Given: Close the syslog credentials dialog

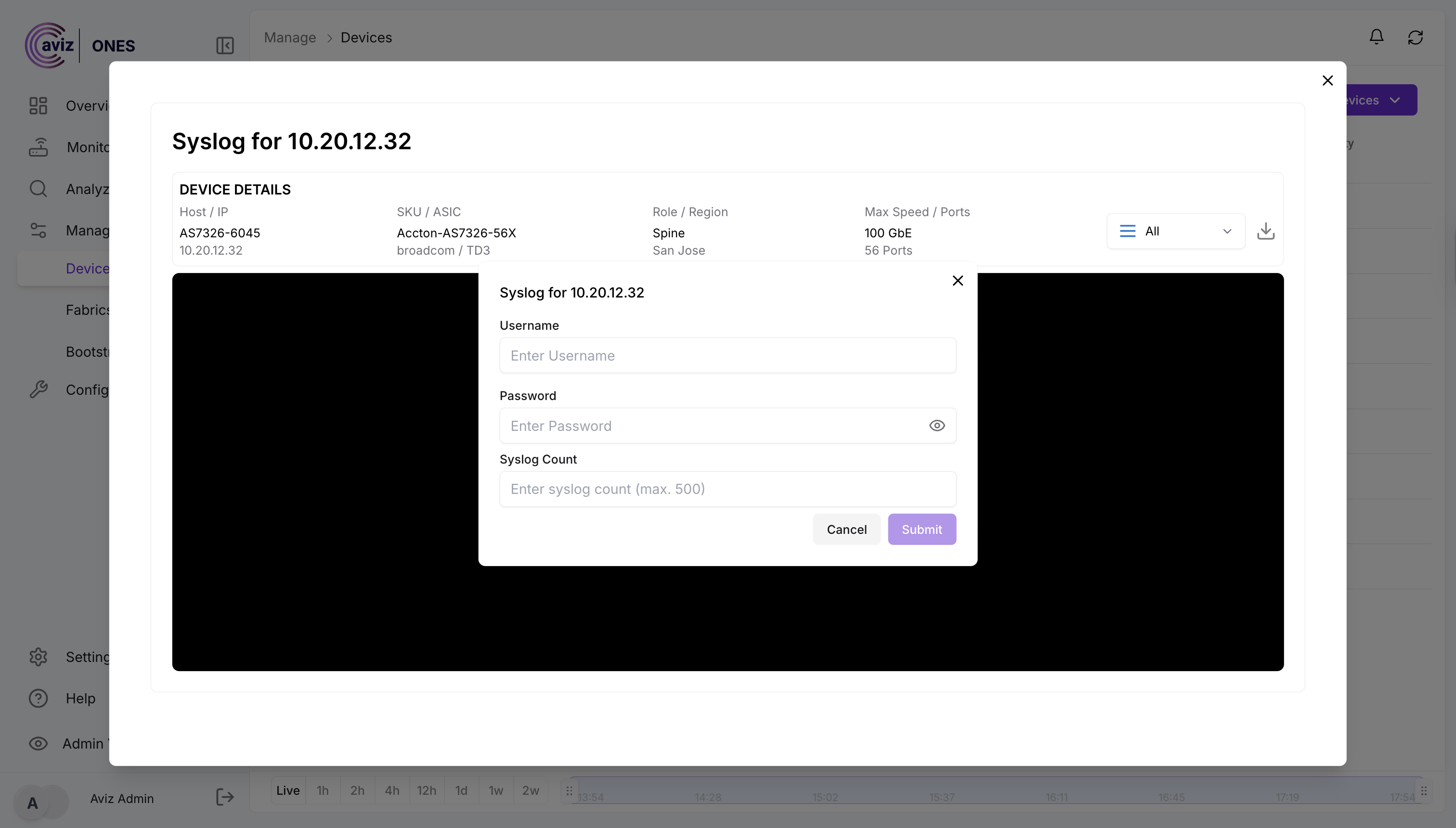Looking at the screenshot, I should 958,281.
